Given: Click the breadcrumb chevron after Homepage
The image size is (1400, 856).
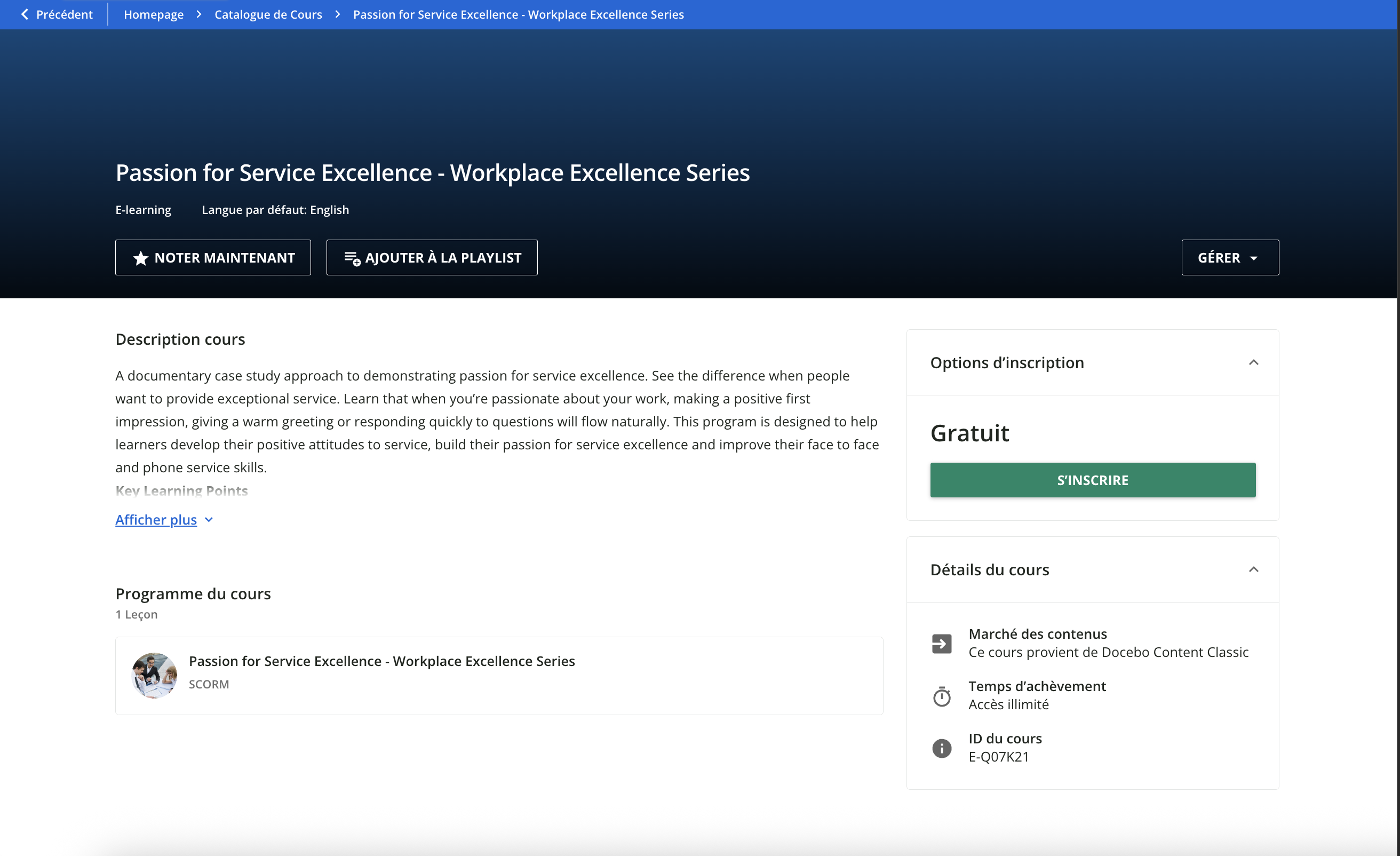Looking at the screenshot, I should (199, 14).
